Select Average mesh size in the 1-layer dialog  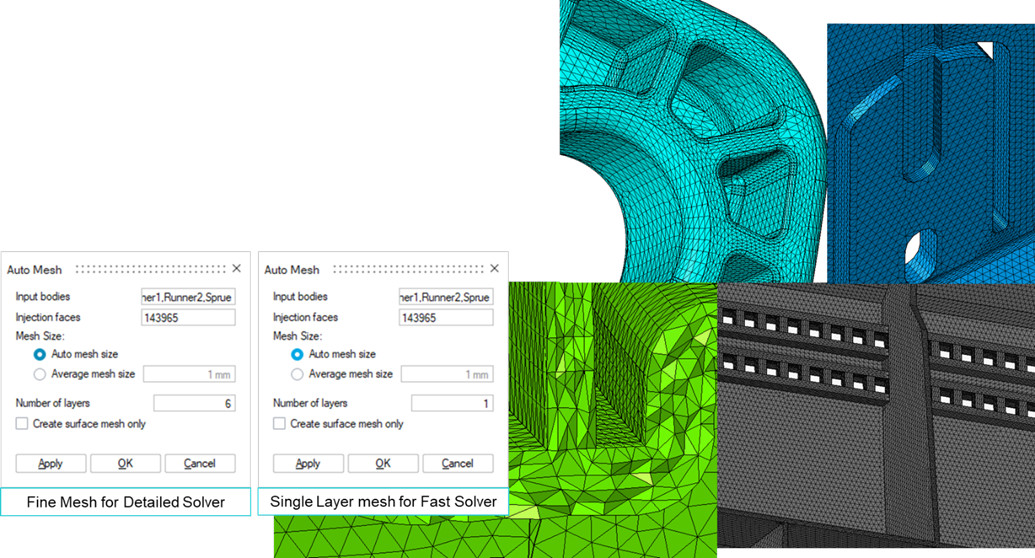pos(298,374)
